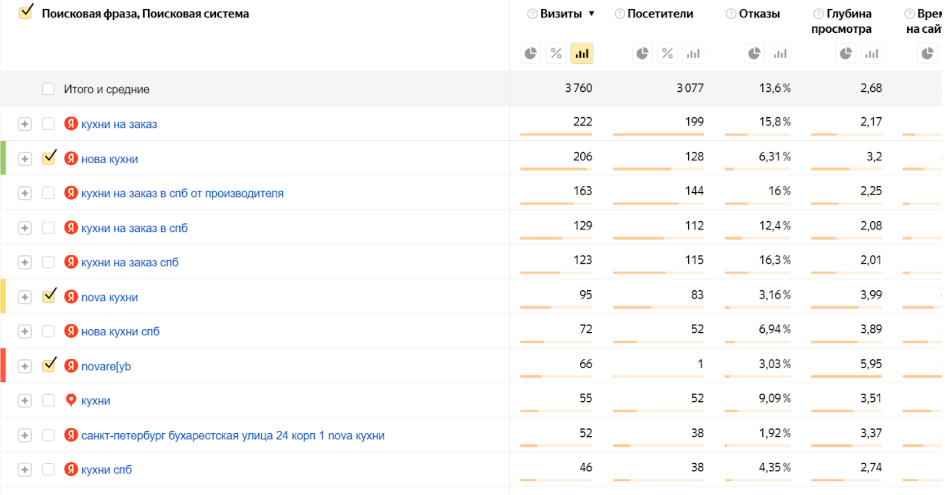Show Посетители values as percentages
The image size is (945, 495).
pyautogui.click(x=668, y=53)
